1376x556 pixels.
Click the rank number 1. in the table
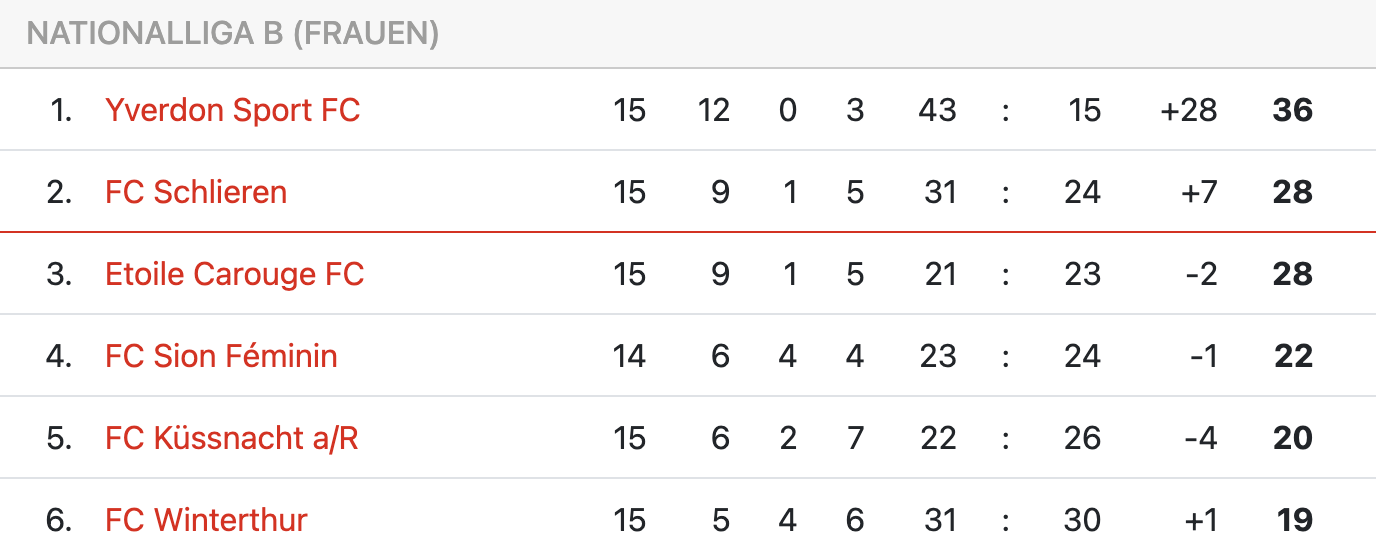tap(61, 110)
